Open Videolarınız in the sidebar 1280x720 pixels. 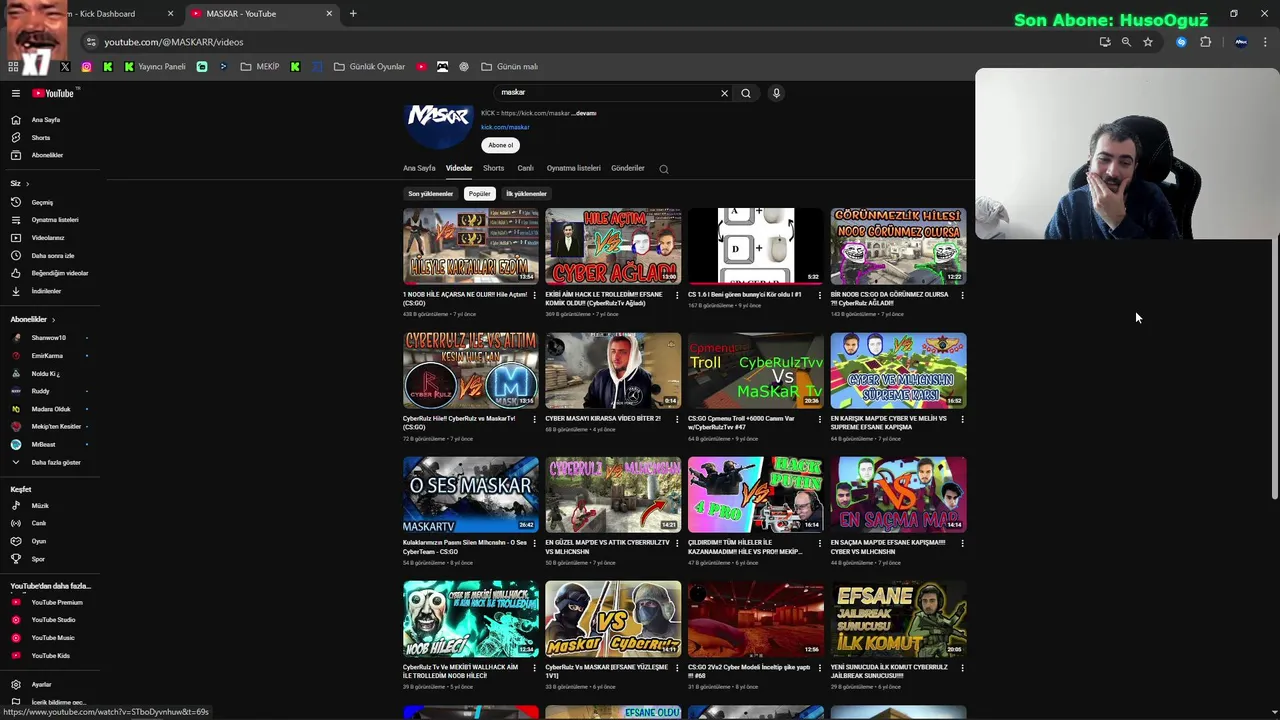(x=47, y=238)
